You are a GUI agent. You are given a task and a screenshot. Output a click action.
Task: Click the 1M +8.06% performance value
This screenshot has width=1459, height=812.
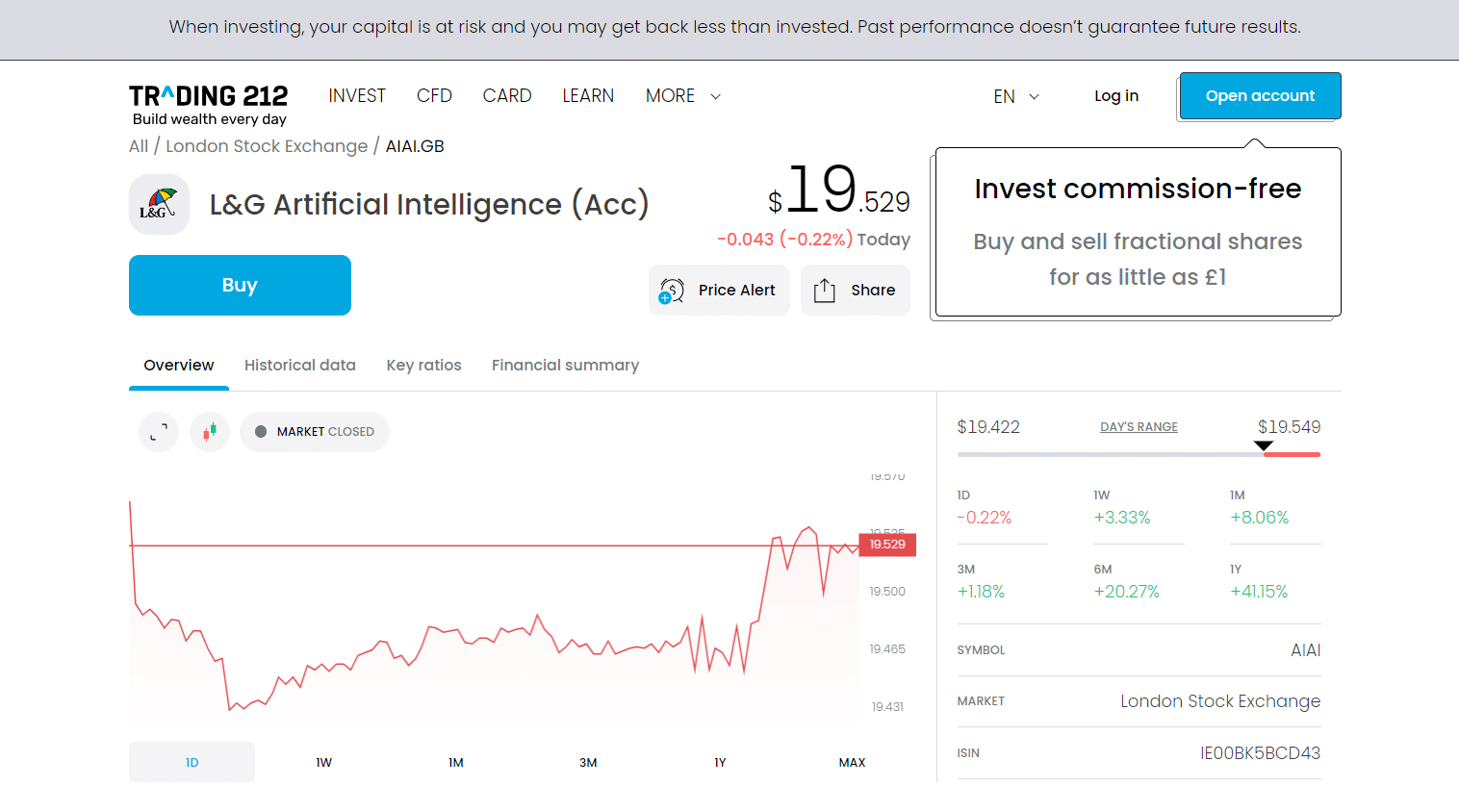(1259, 518)
